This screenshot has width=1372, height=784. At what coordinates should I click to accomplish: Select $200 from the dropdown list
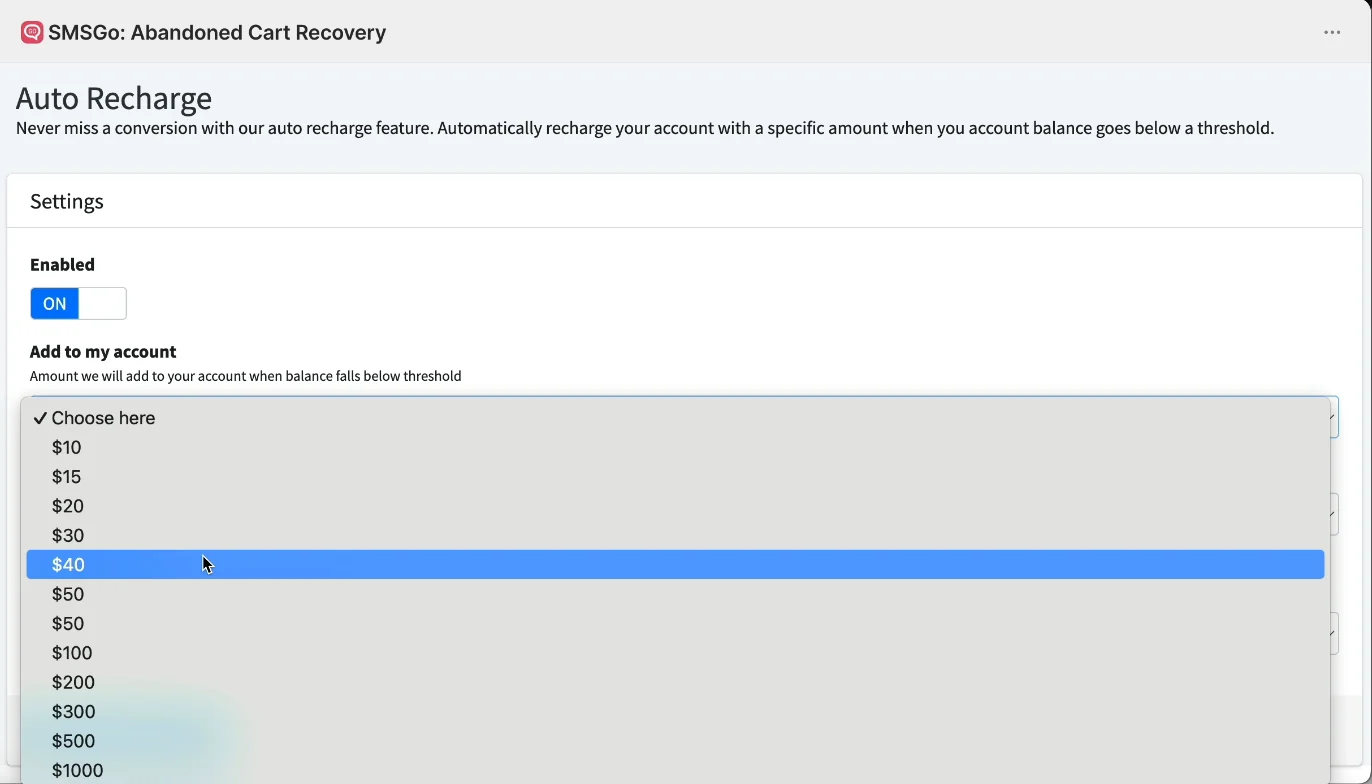click(x=676, y=683)
